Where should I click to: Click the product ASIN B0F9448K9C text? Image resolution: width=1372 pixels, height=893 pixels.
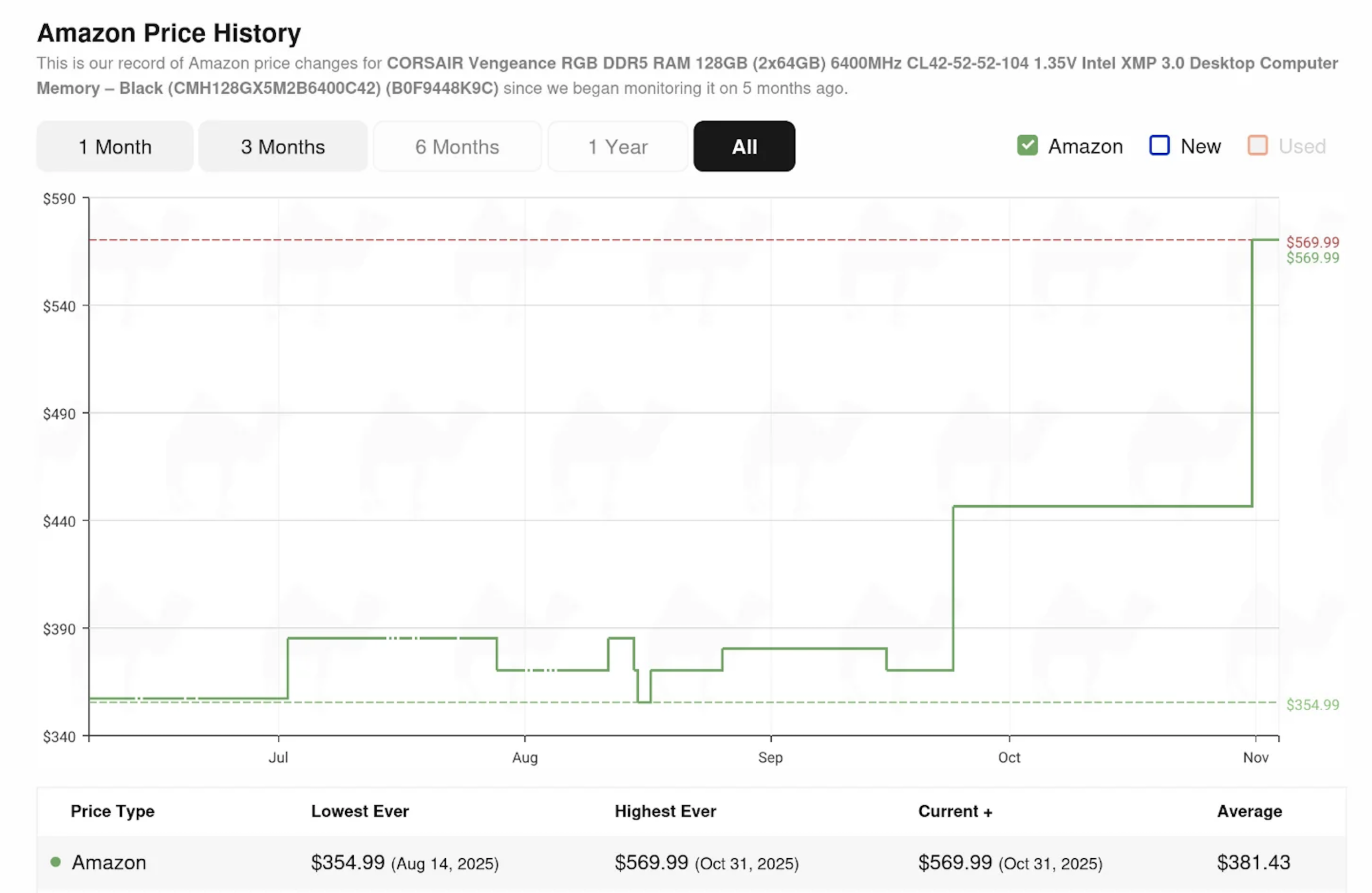pos(442,88)
